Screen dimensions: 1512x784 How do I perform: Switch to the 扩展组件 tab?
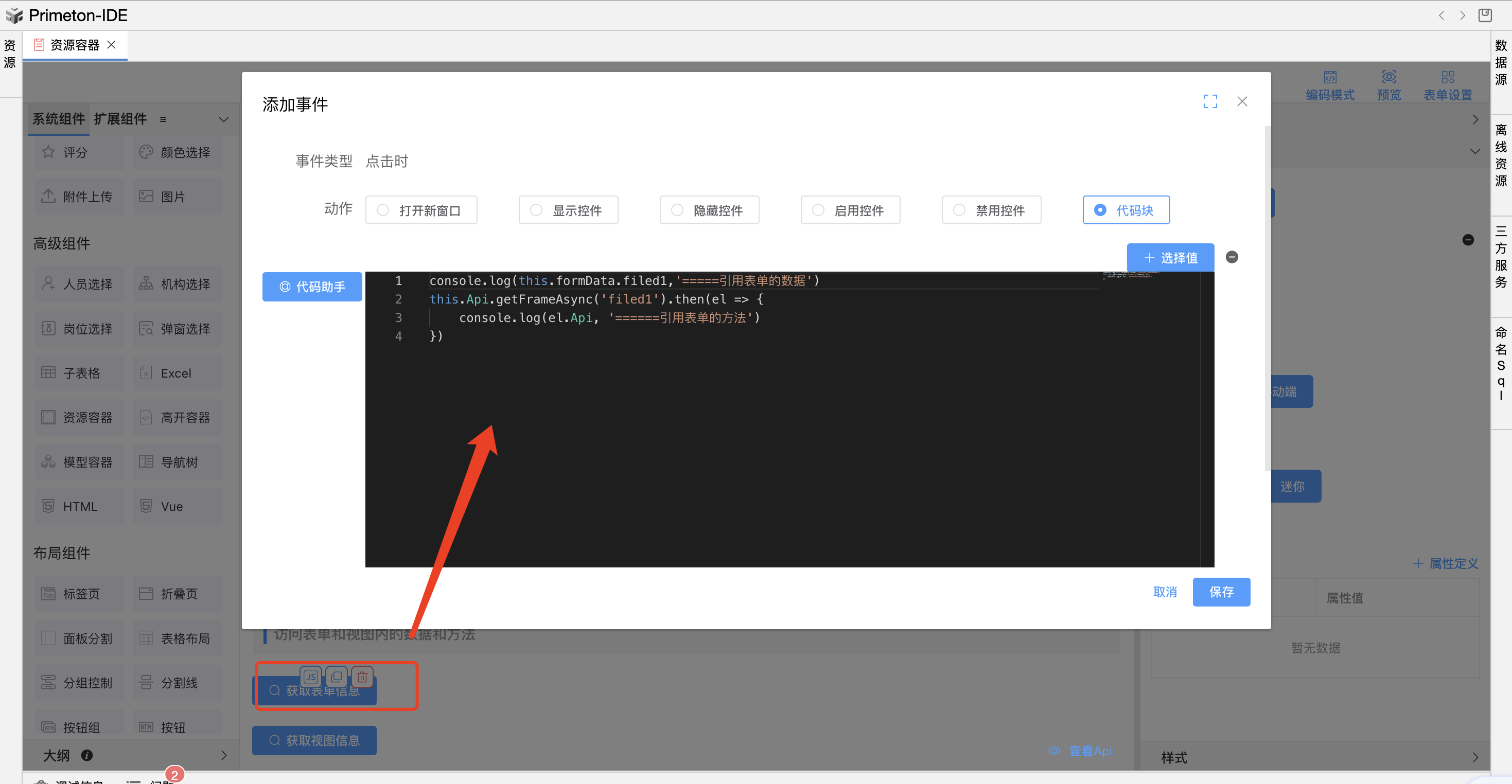coord(120,119)
